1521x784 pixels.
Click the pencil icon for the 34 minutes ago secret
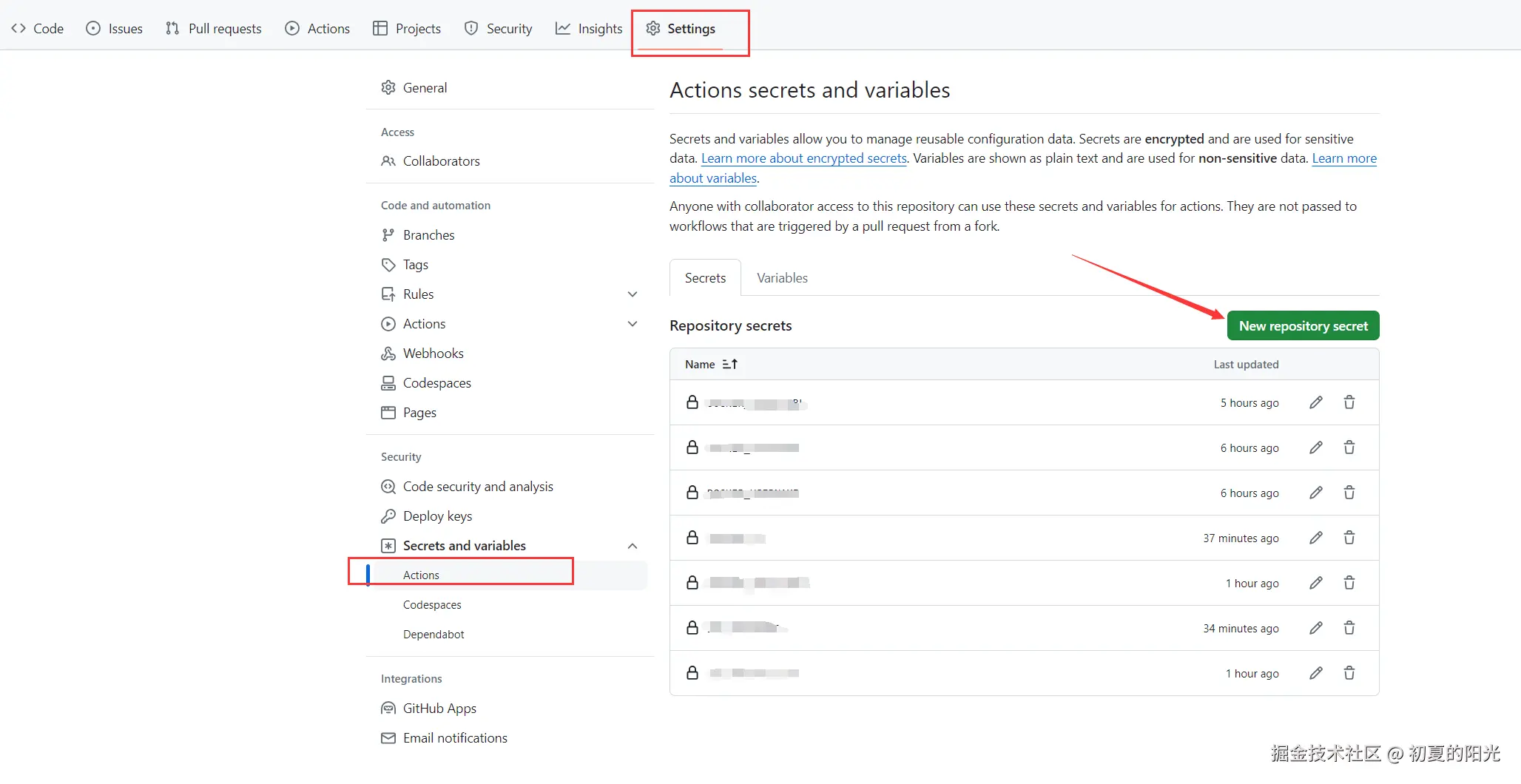tap(1315, 628)
